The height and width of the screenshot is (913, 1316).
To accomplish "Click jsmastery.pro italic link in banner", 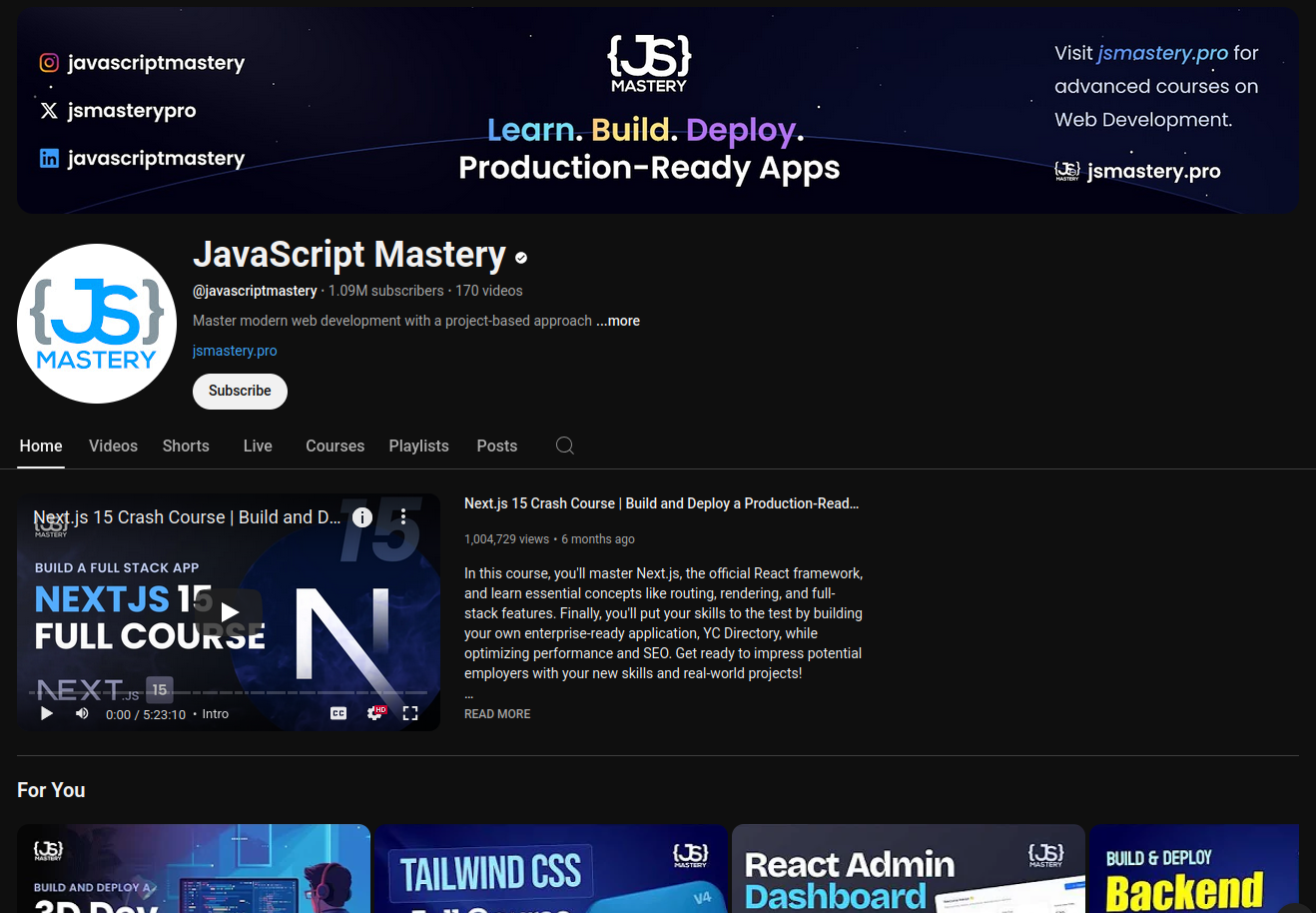I will [x=1162, y=53].
